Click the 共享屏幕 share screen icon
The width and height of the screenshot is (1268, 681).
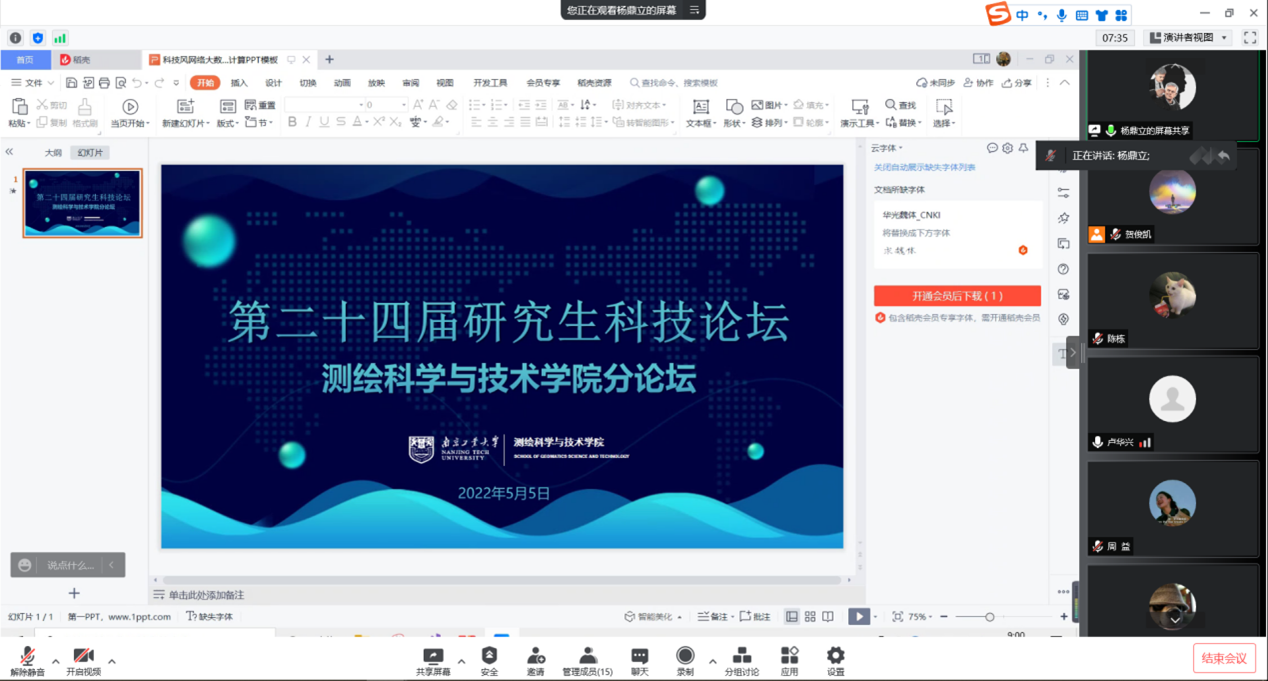point(433,656)
